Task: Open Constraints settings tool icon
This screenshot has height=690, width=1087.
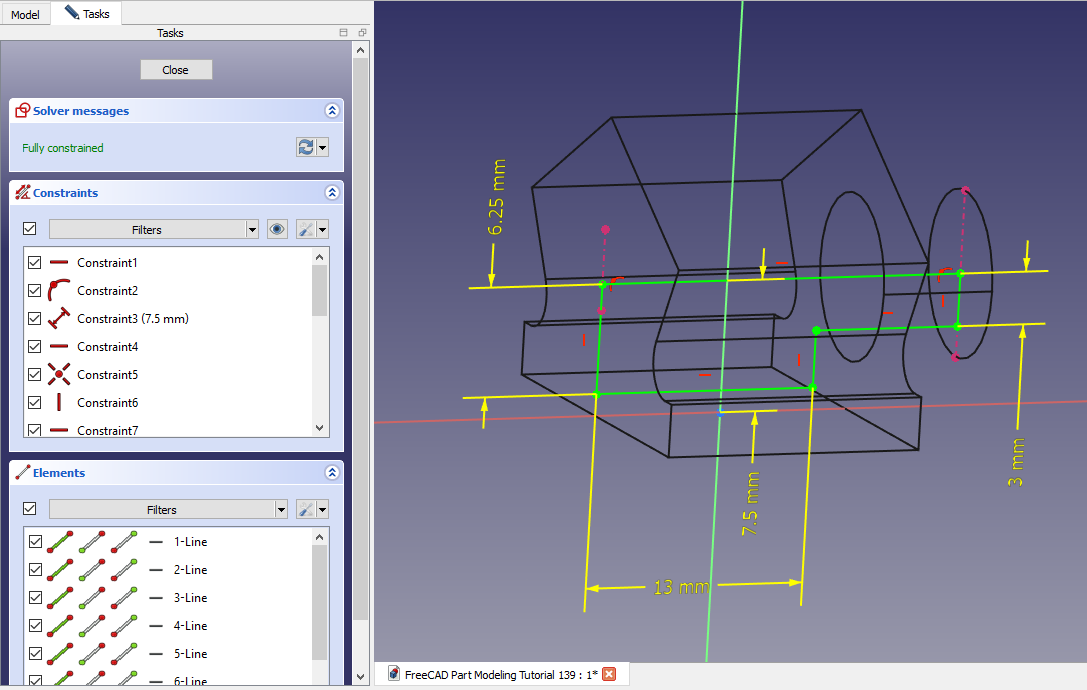Action: click(306, 229)
